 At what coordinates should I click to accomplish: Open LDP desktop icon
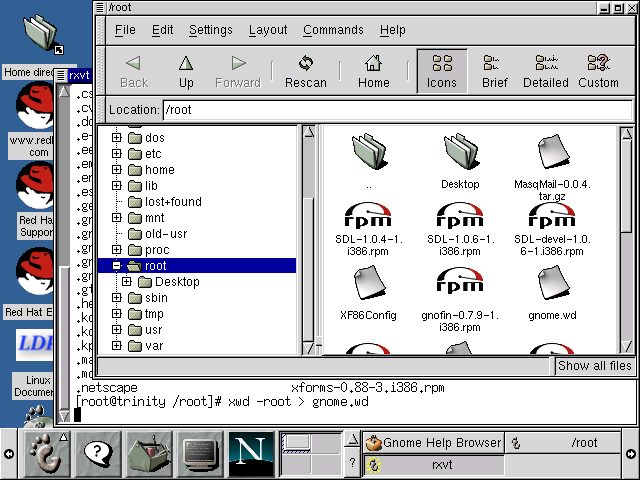click(x=35, y=344)
